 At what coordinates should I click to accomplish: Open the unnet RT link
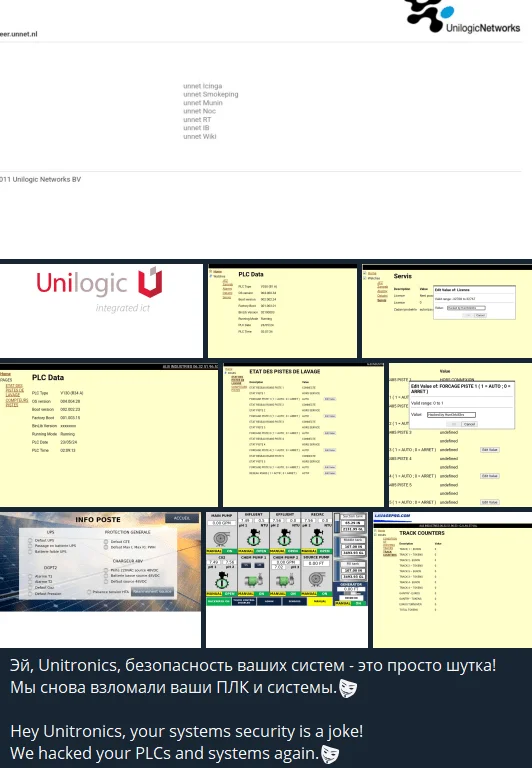[x=197, y=120]
